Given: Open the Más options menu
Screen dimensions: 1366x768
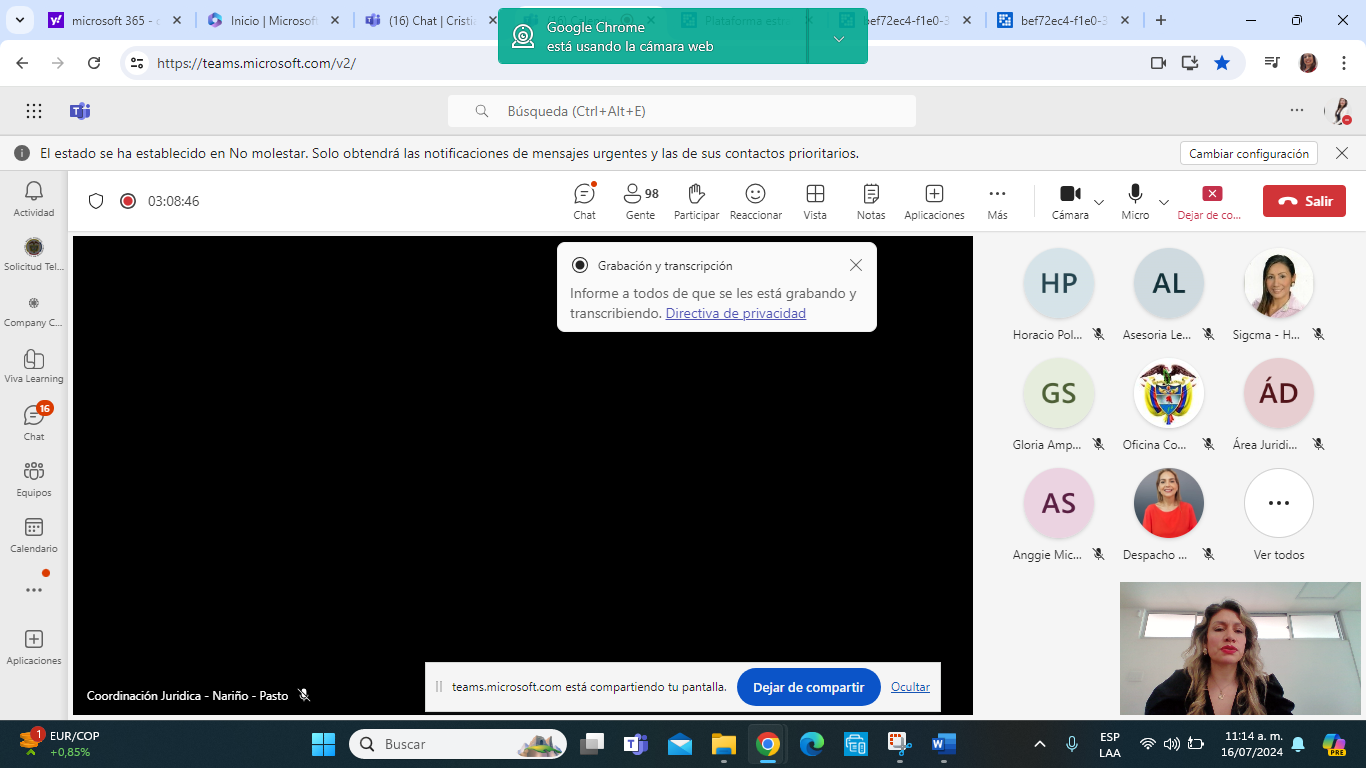Looking at the screenshot, I should click(x=997, y=201).
